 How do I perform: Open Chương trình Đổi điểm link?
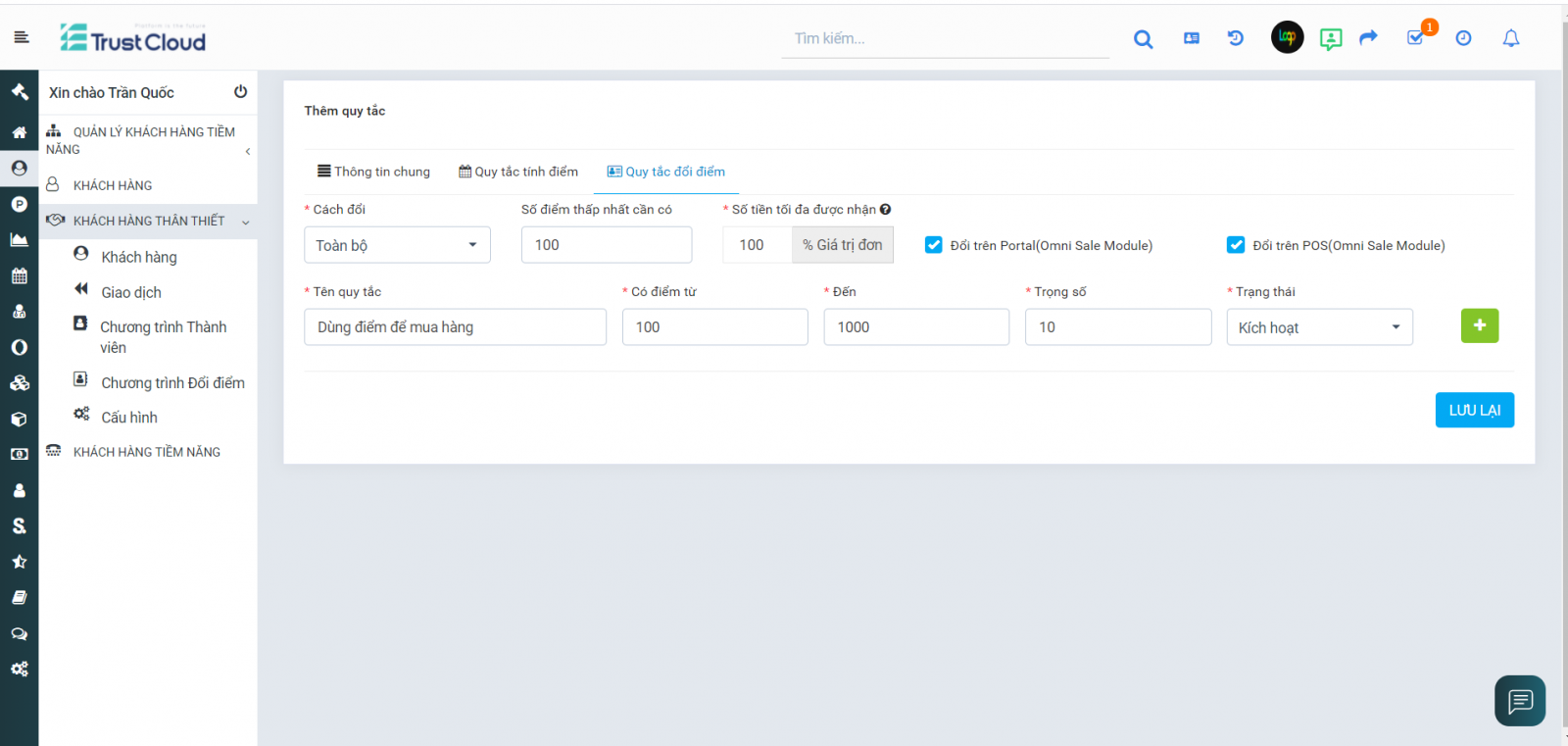click(x=172, y=382)
